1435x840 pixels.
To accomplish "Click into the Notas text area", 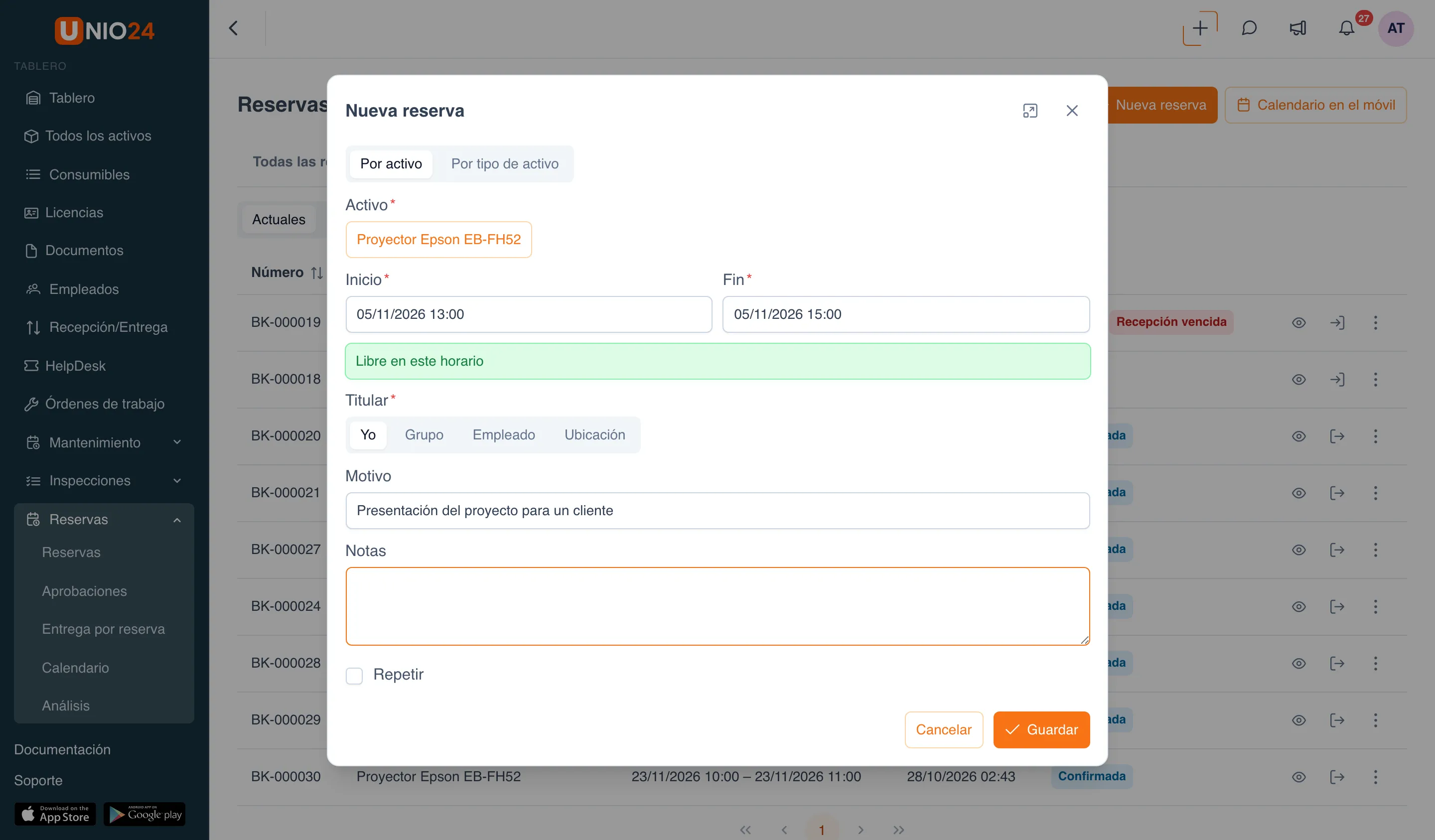I will point(717,606).
